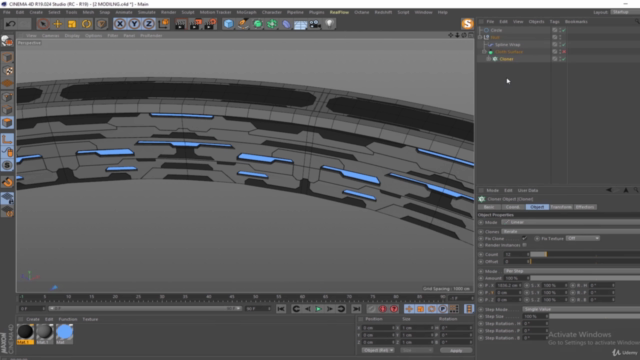Enable the Snap S icon

7,165
